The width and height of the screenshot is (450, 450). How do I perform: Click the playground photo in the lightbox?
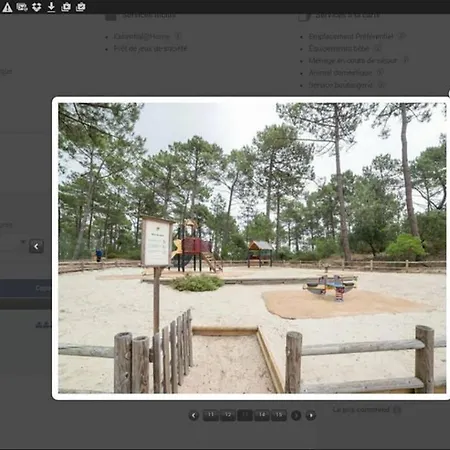tap(252, 248)
